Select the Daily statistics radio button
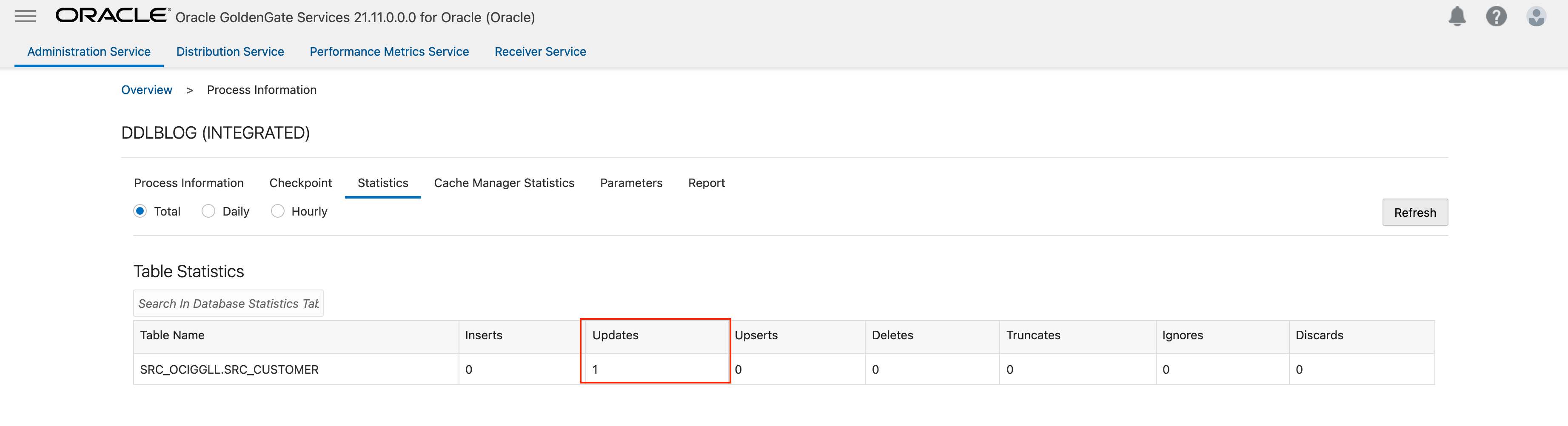The width and height of the screenshot is (1568, 426). point(209,211)
